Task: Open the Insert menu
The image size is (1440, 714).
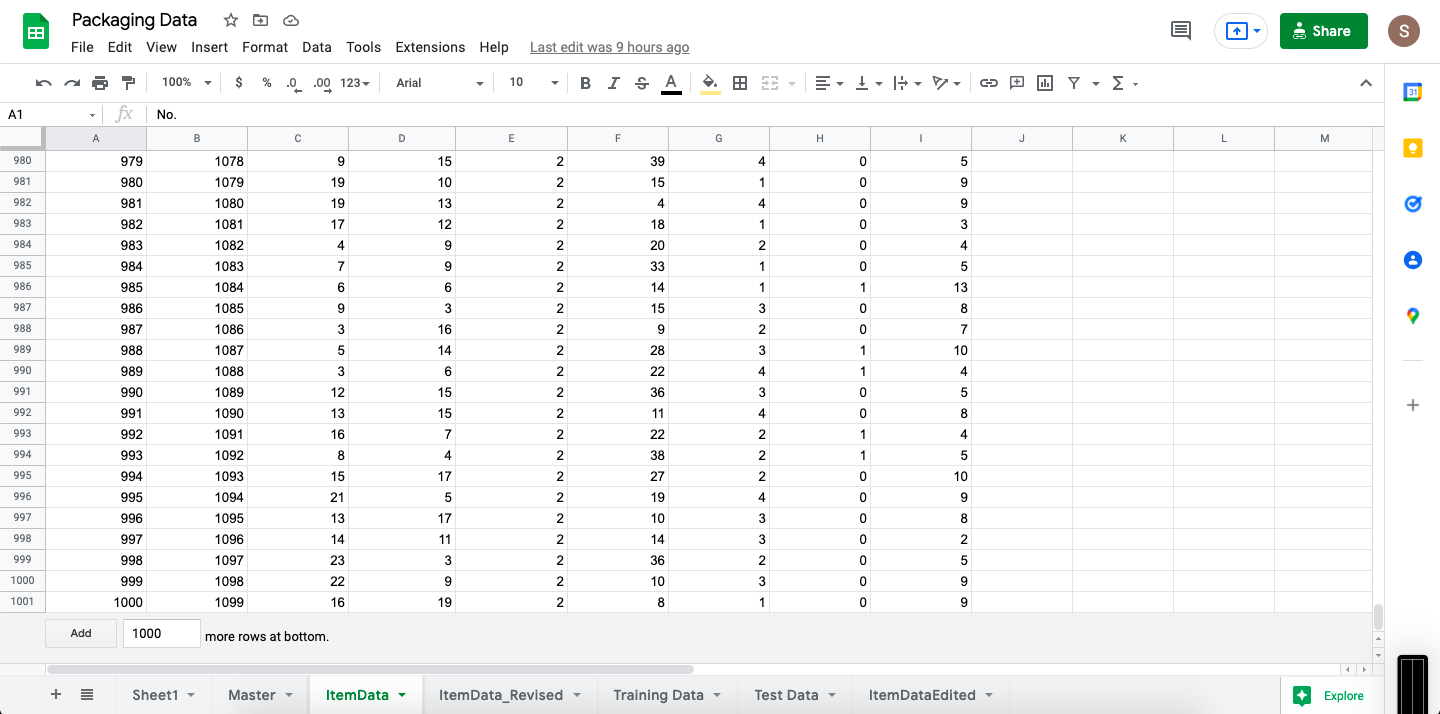Action: (x=210, y=47)
